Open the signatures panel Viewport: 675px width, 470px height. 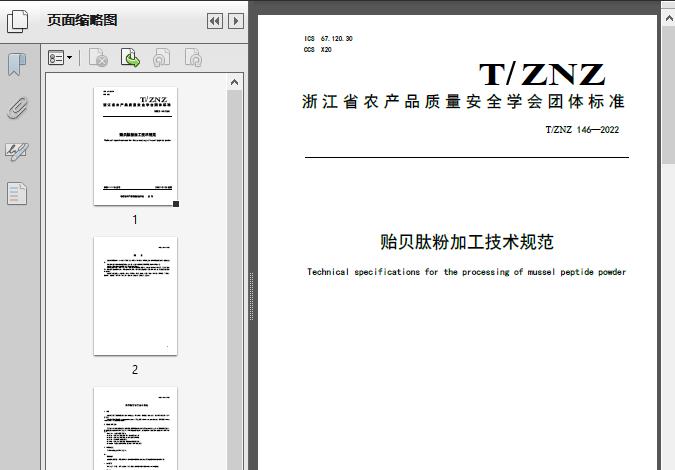click(17, 152)
